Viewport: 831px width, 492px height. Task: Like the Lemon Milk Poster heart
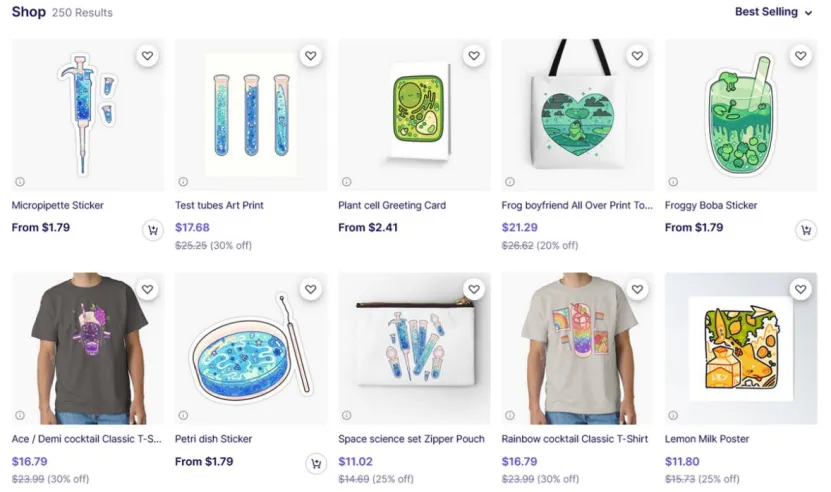click(x=800, y=289)
